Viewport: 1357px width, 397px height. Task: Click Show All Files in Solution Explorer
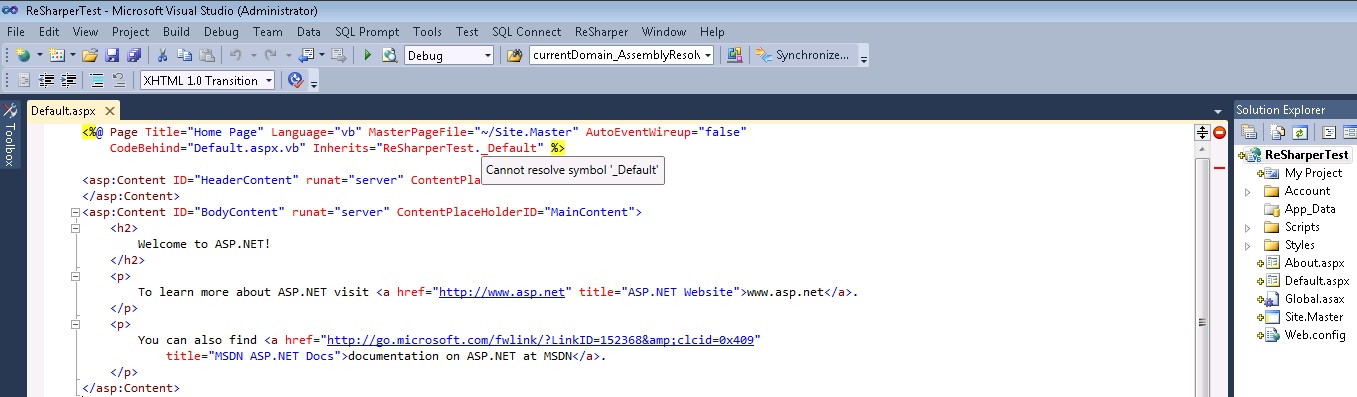(x=1278, y=132)
